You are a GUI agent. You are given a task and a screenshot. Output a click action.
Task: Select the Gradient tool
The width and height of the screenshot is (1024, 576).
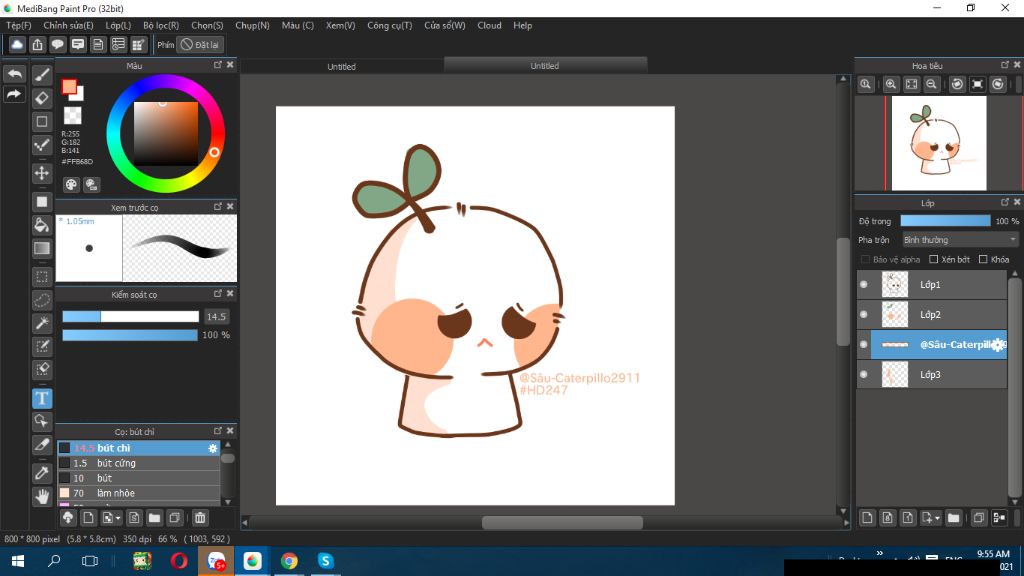(x=42, y=248)
